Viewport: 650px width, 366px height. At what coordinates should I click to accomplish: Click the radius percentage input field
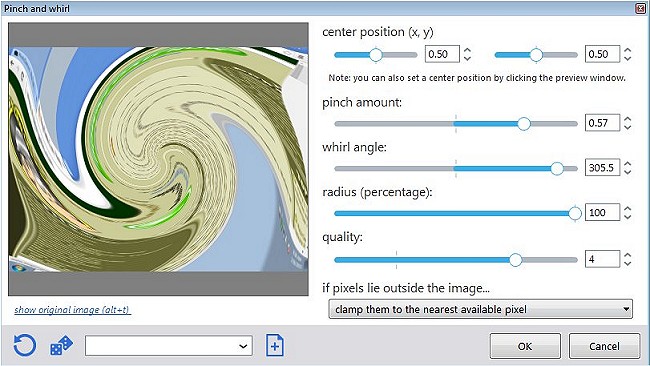602,212
